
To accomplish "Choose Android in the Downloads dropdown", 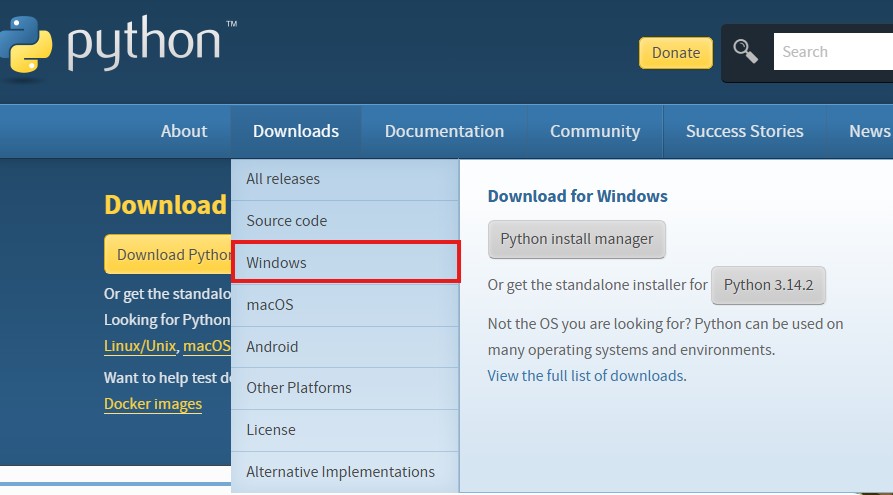I will (x=345, y=347).
